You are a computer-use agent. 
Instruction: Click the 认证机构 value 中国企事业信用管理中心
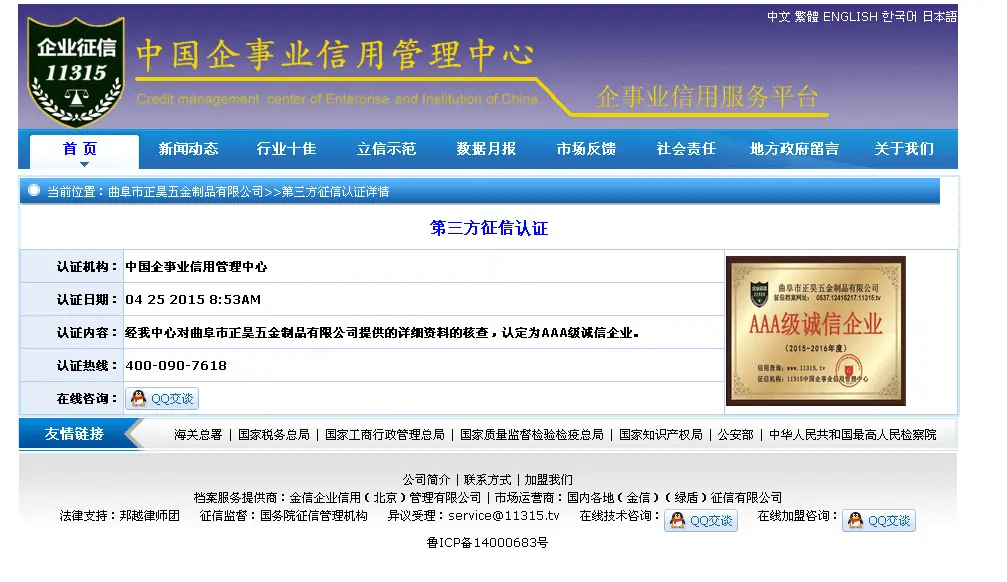coord(196,267)
